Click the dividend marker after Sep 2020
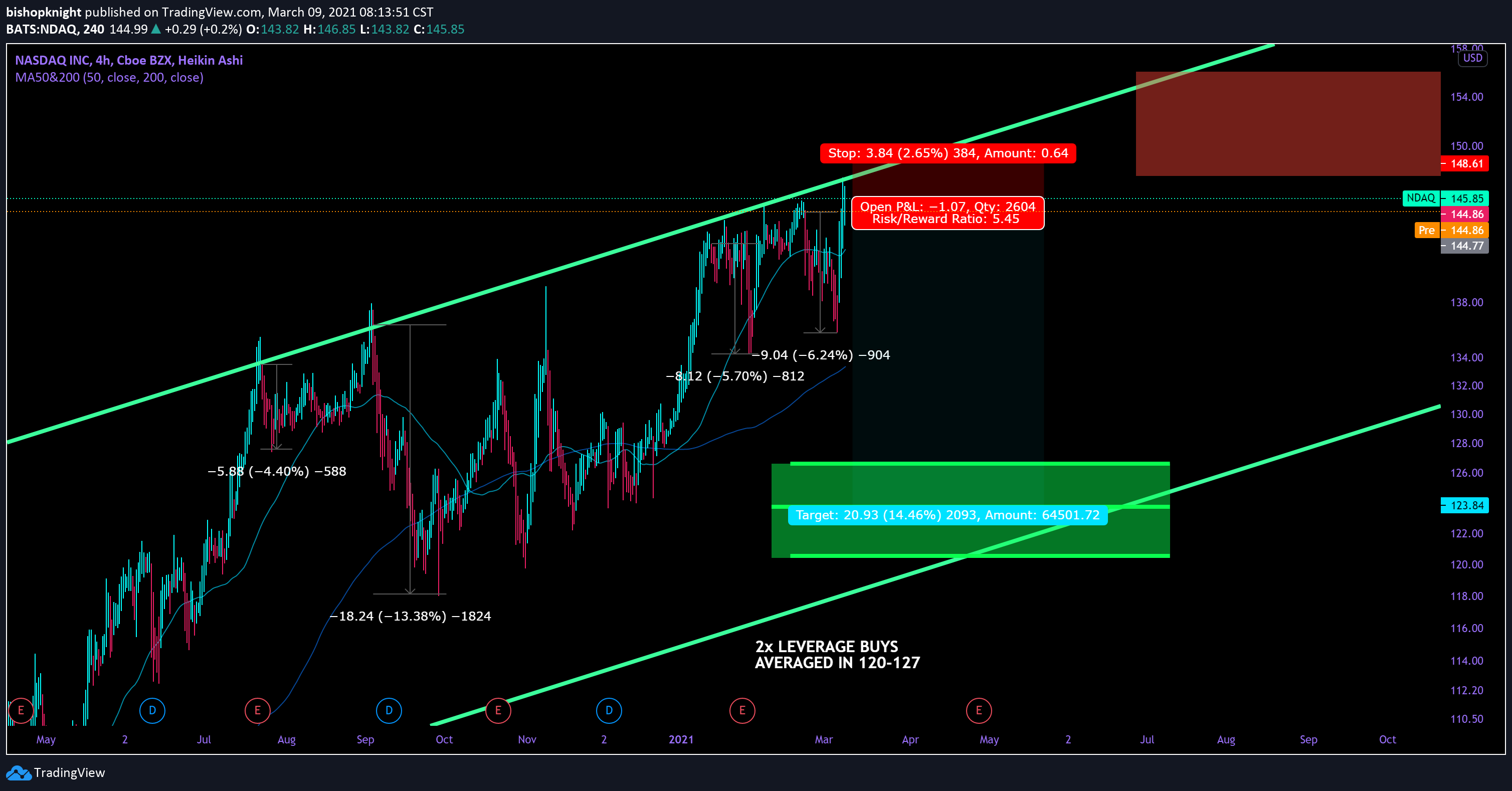 389,711
